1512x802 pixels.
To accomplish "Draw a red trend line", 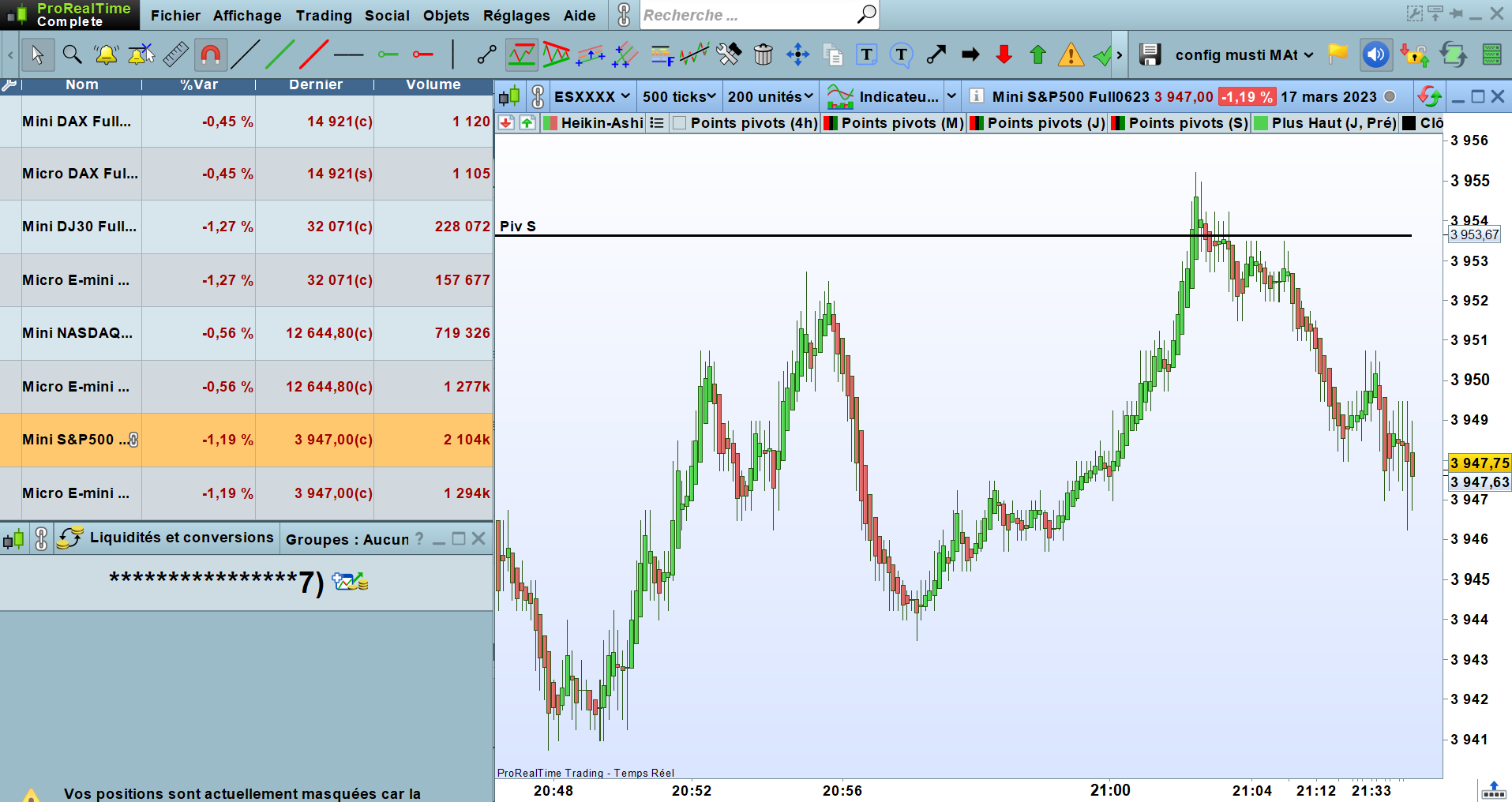I will pos(313,54).
